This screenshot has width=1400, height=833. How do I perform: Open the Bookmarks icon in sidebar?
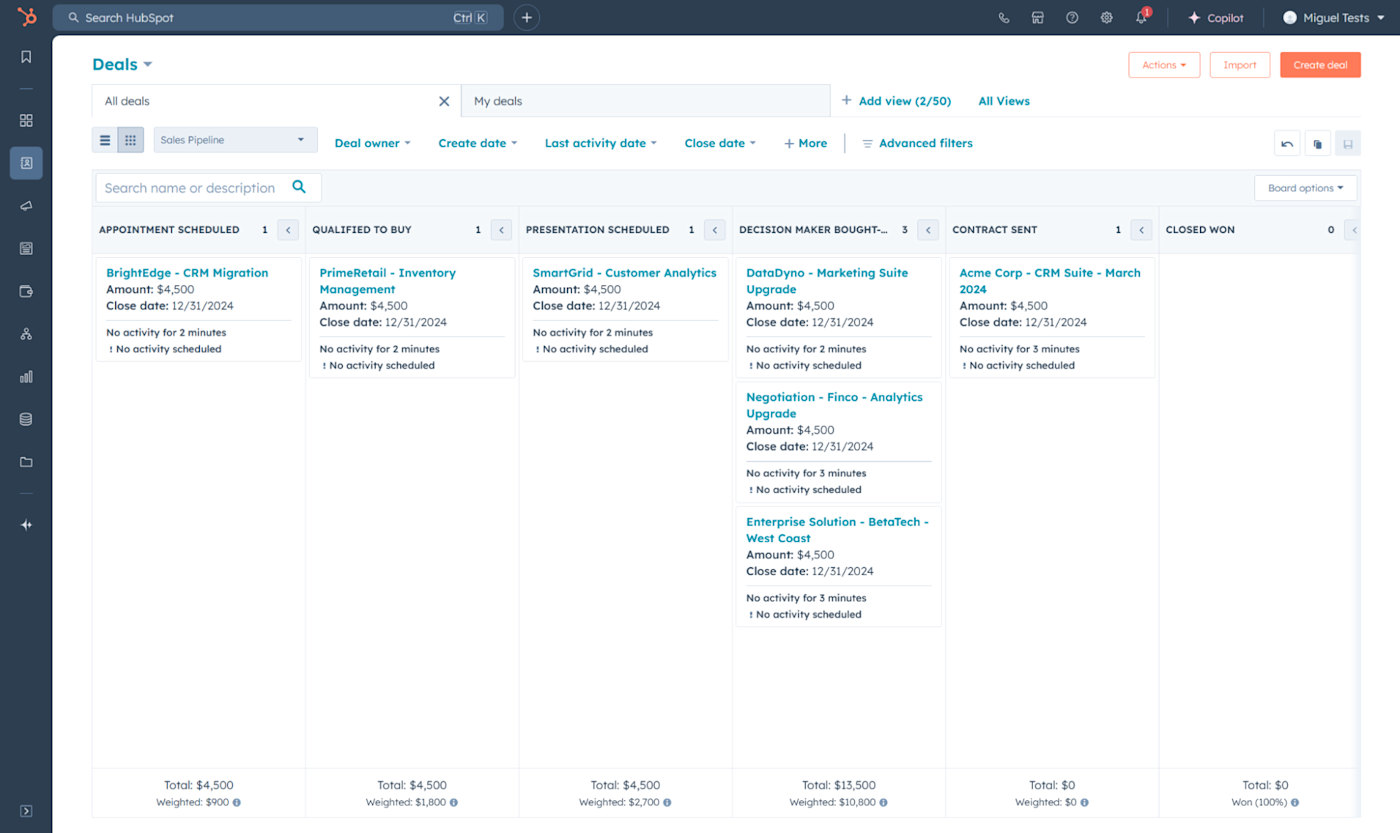[x=26, y=57]
